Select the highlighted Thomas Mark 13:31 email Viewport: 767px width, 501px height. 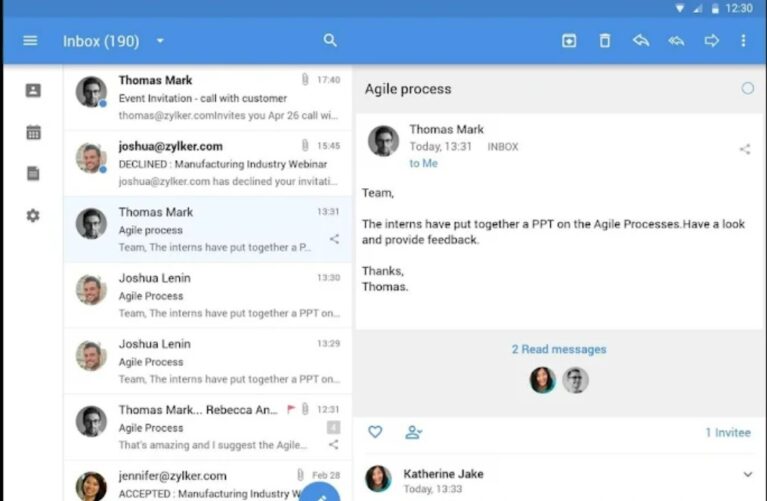click(x=208, y=229)
